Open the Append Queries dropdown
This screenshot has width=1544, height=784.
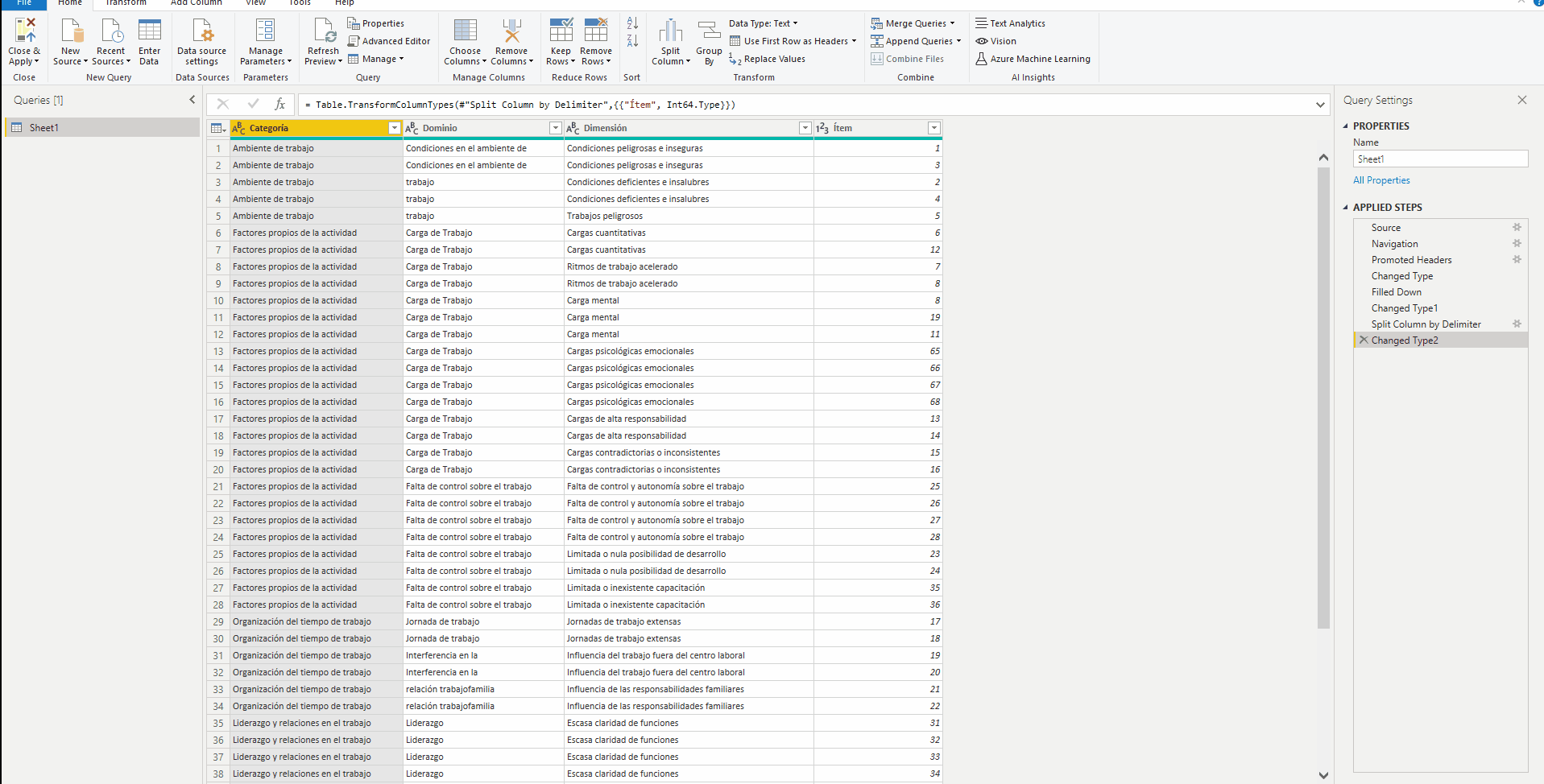tap(916, 41)
